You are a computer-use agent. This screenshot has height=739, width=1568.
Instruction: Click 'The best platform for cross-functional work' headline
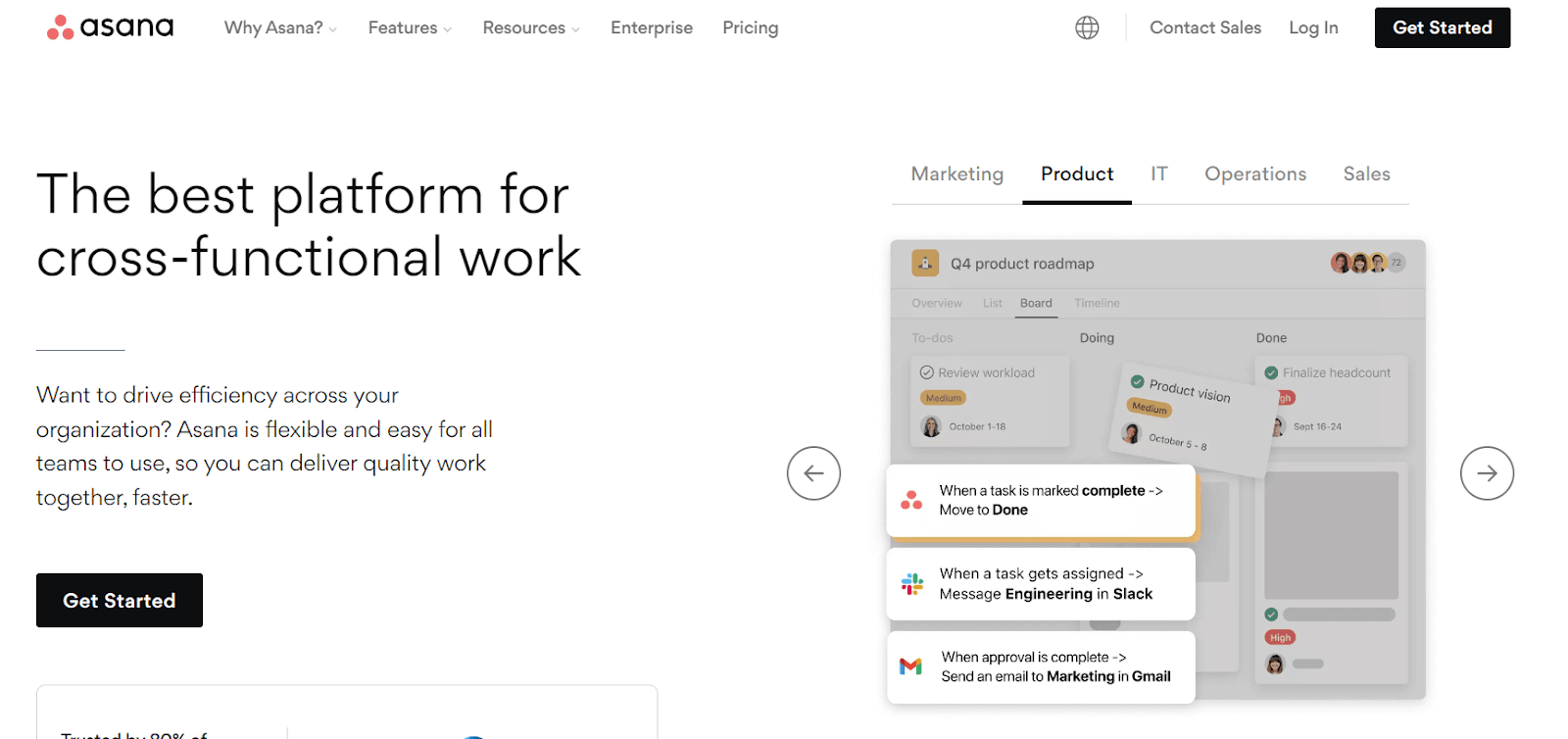309,224
